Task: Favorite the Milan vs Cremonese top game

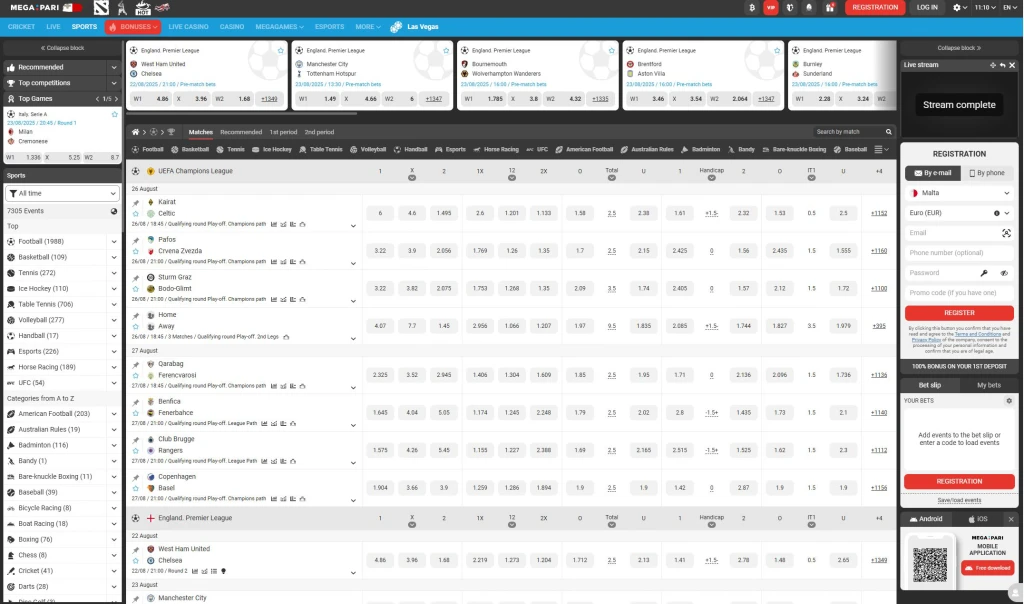Action: (x=115, y=114)
